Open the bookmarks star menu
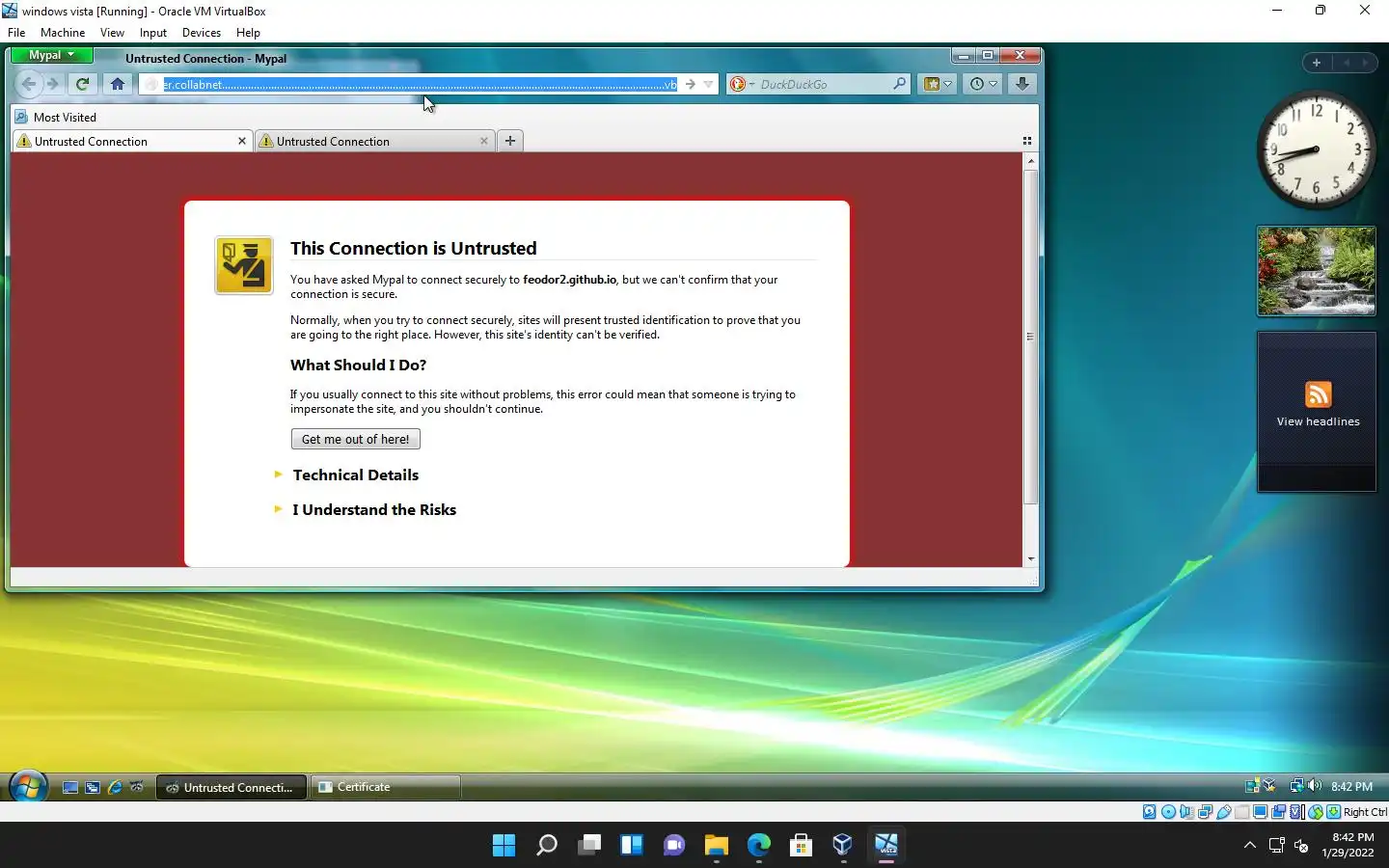 click(x=938, y=84)
